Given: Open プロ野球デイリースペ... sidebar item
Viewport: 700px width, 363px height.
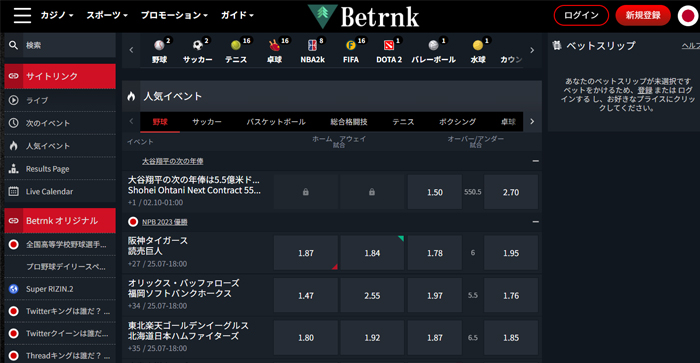Looking at the screenshot, I should pos(60,267).
